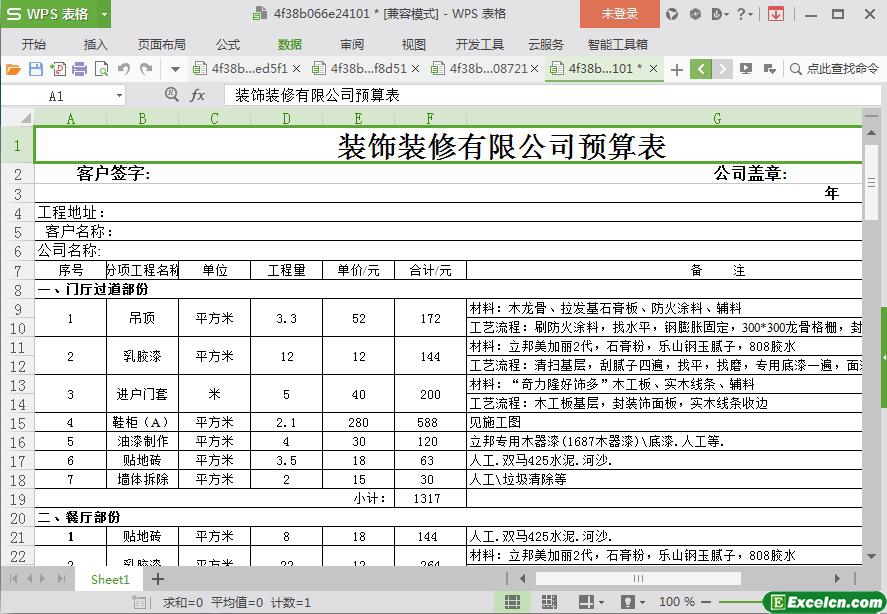Open the 公式 ribbon tab
The height and width of the screenshot is (614, 887).
(228, 44)
